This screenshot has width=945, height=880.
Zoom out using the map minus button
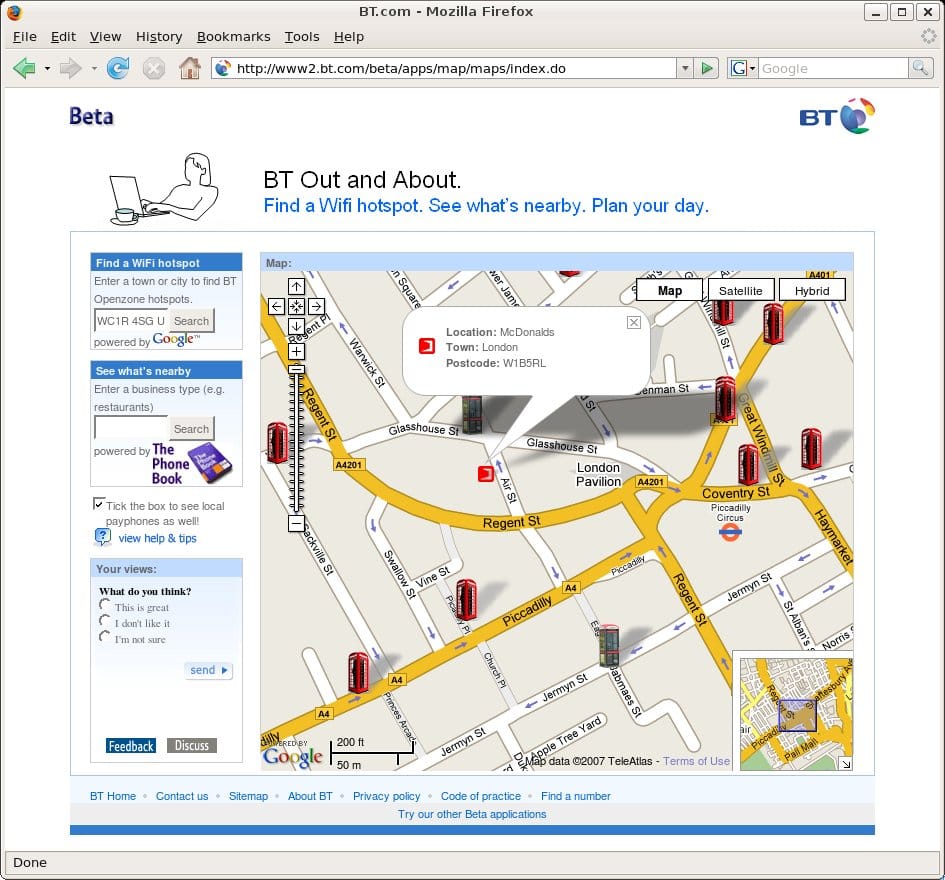(x=296, y=523)
